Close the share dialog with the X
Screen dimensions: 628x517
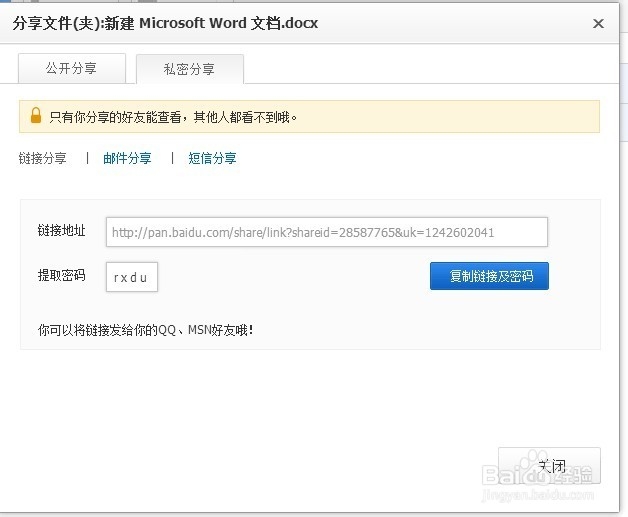coord(598,24)
